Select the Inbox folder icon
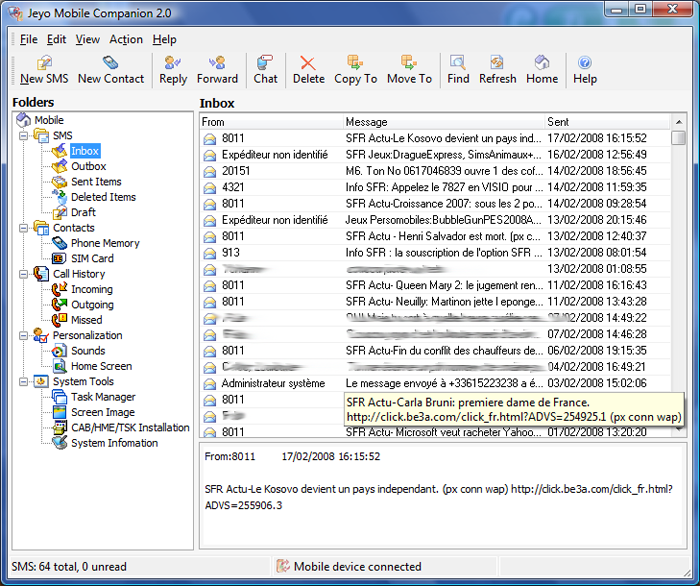The height and width of the screenshot is (586, 700). [x=59, y=151]
